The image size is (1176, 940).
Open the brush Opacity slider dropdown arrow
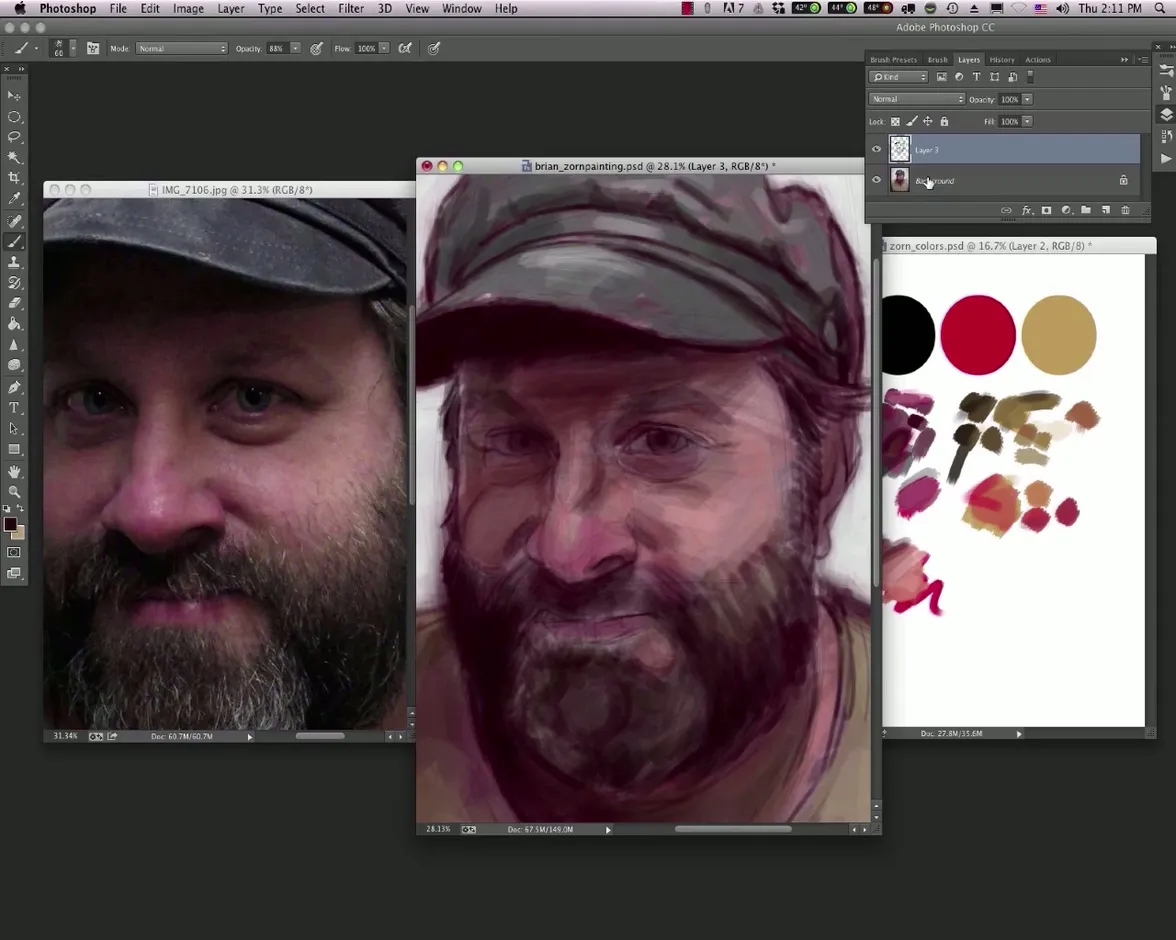coord(295,48)
